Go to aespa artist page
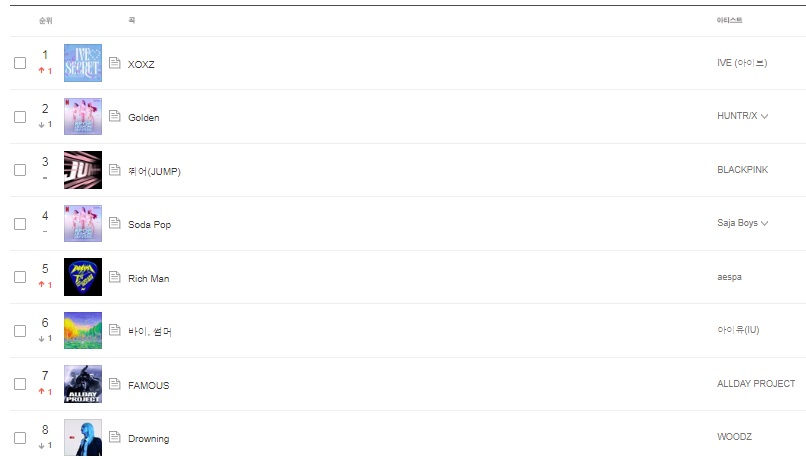Viewport: 806px width, 459px height. click(729, 277)
